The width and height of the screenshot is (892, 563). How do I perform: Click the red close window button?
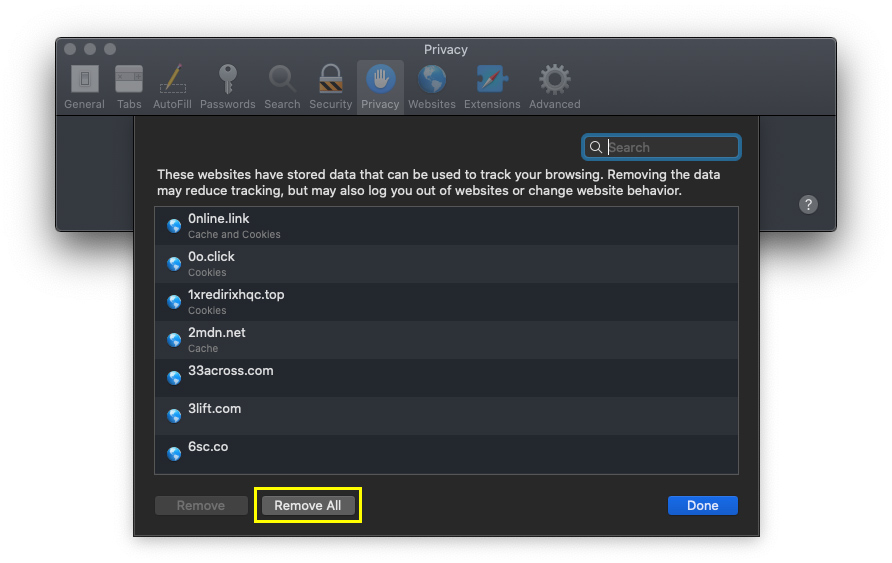[x=70, y=49]
